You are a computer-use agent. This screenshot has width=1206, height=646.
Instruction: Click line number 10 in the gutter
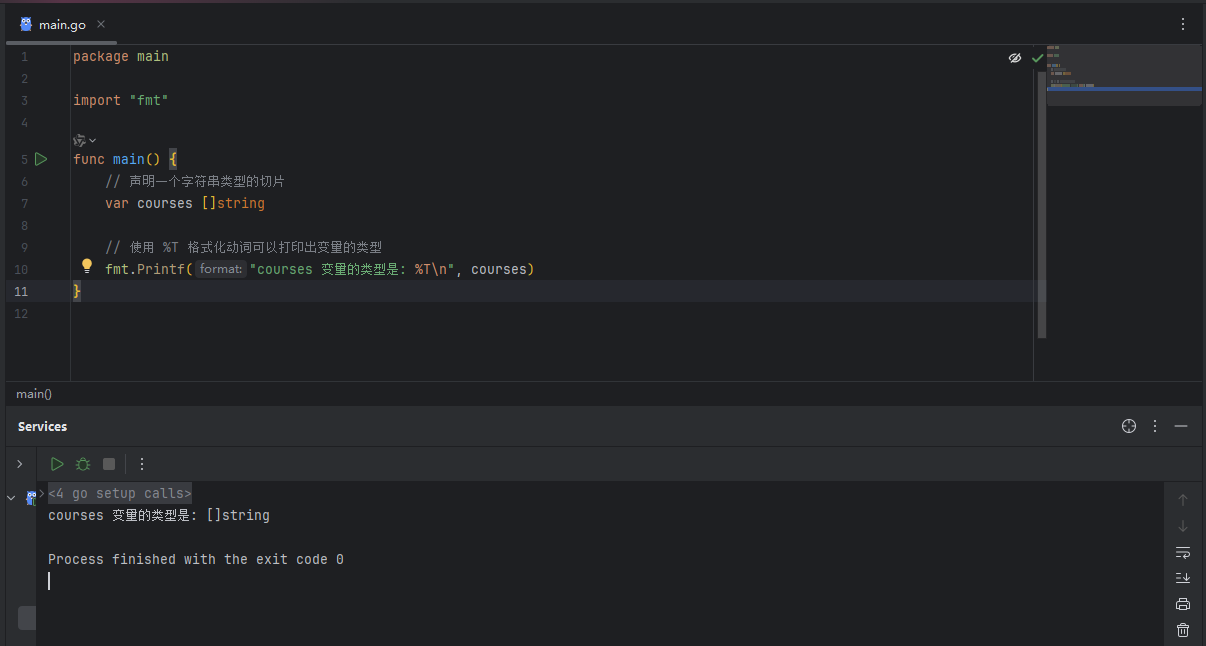22,269
